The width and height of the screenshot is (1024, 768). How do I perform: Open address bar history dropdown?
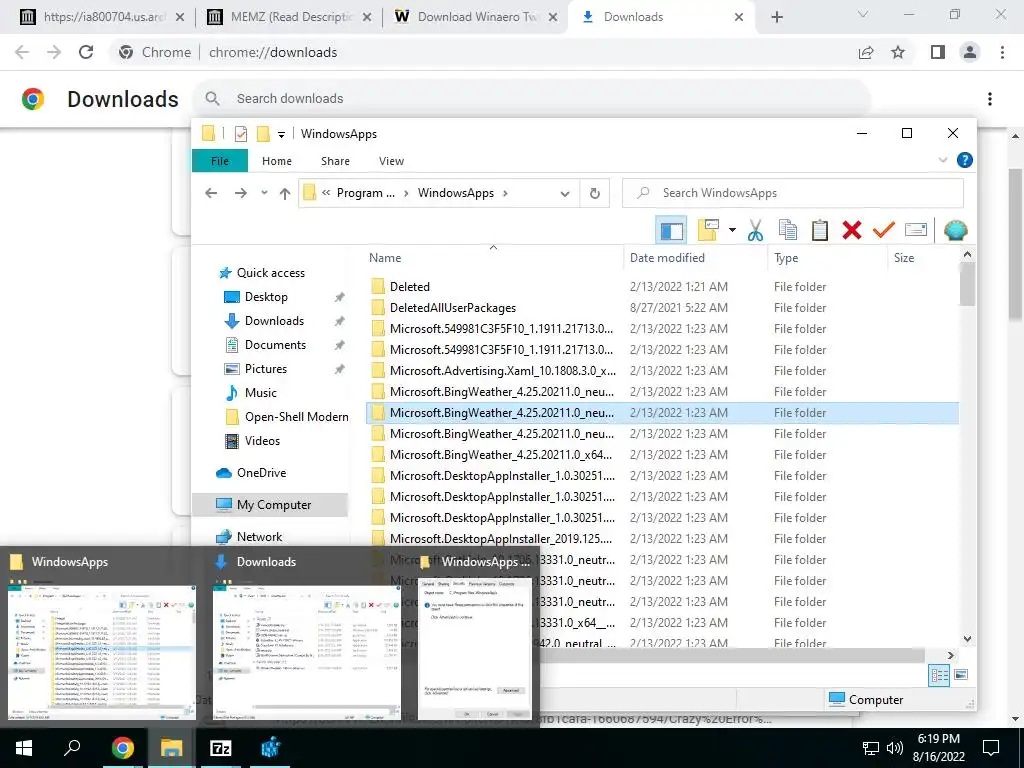tap(565, 193)
